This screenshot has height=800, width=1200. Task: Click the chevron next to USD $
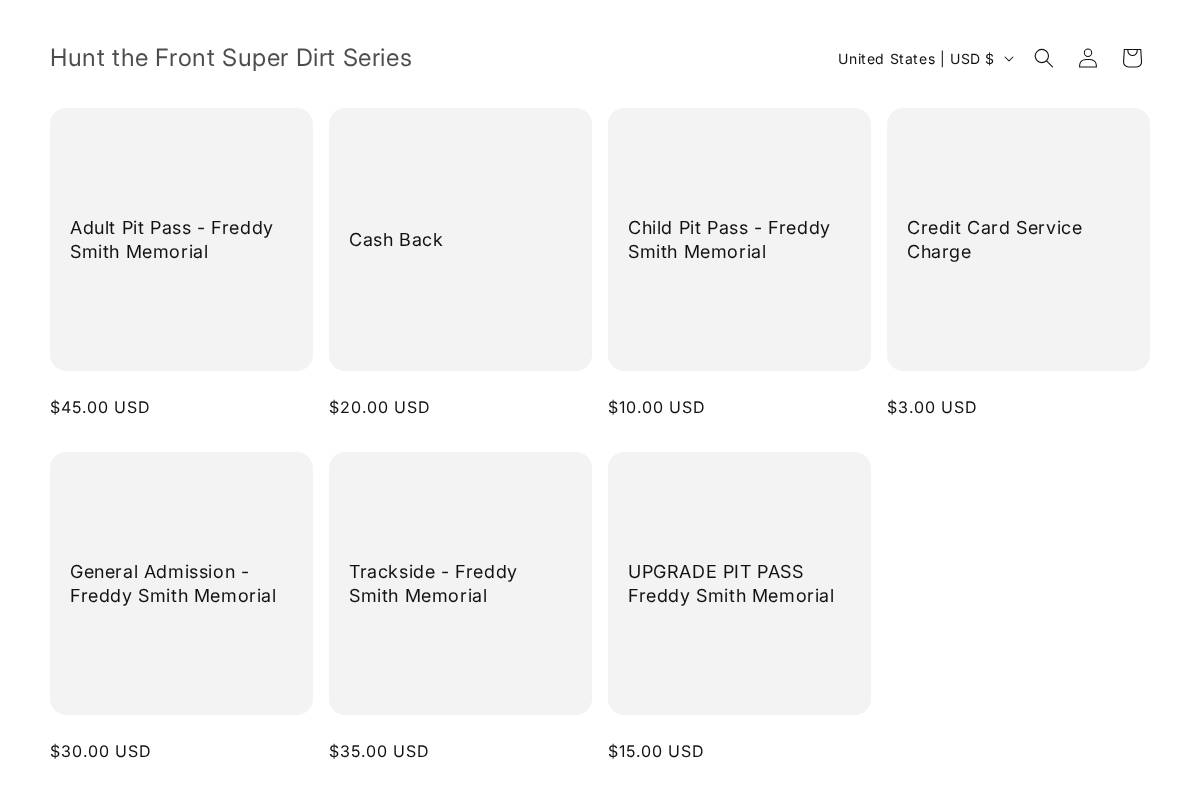point(1009,59)
